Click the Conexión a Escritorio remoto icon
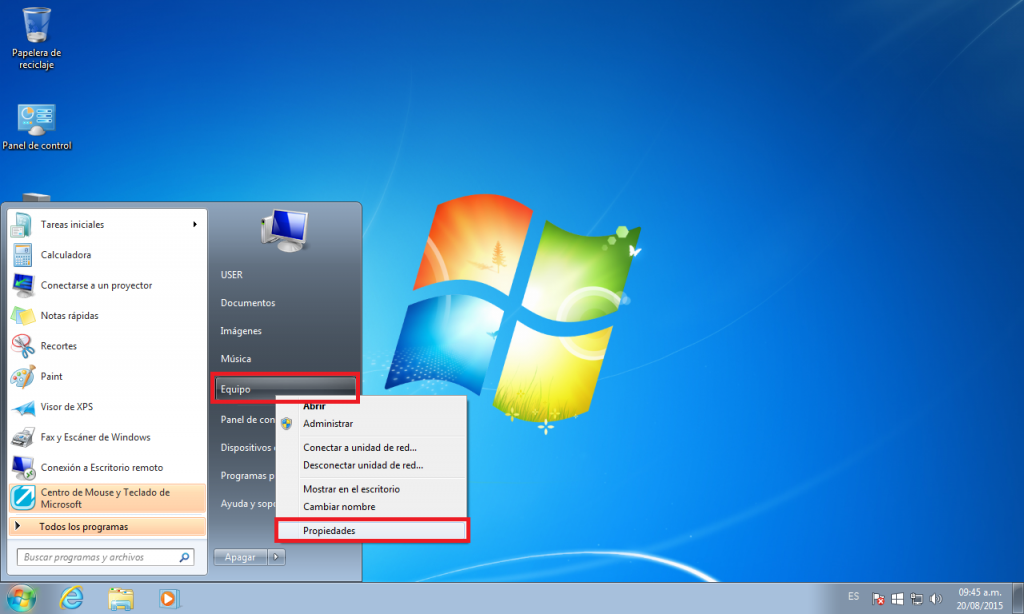Image resolution: width=1024 pixels, height=614 pixels. click(x=23, y=468)
